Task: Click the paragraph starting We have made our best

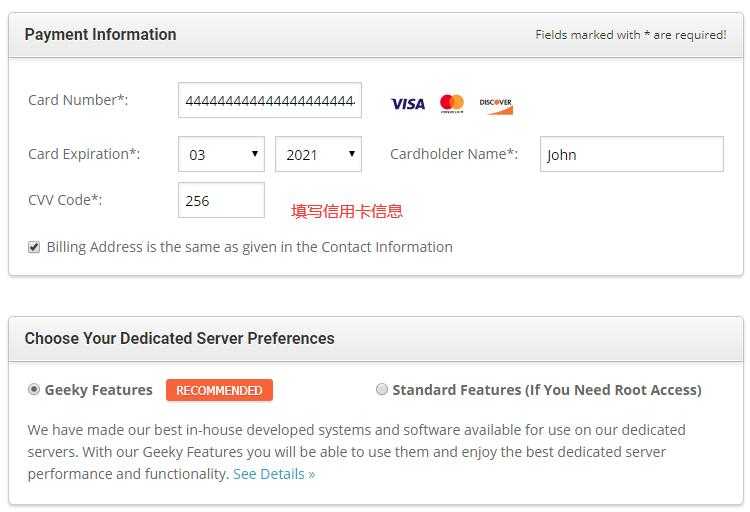Action: click(x=356, y=452)
